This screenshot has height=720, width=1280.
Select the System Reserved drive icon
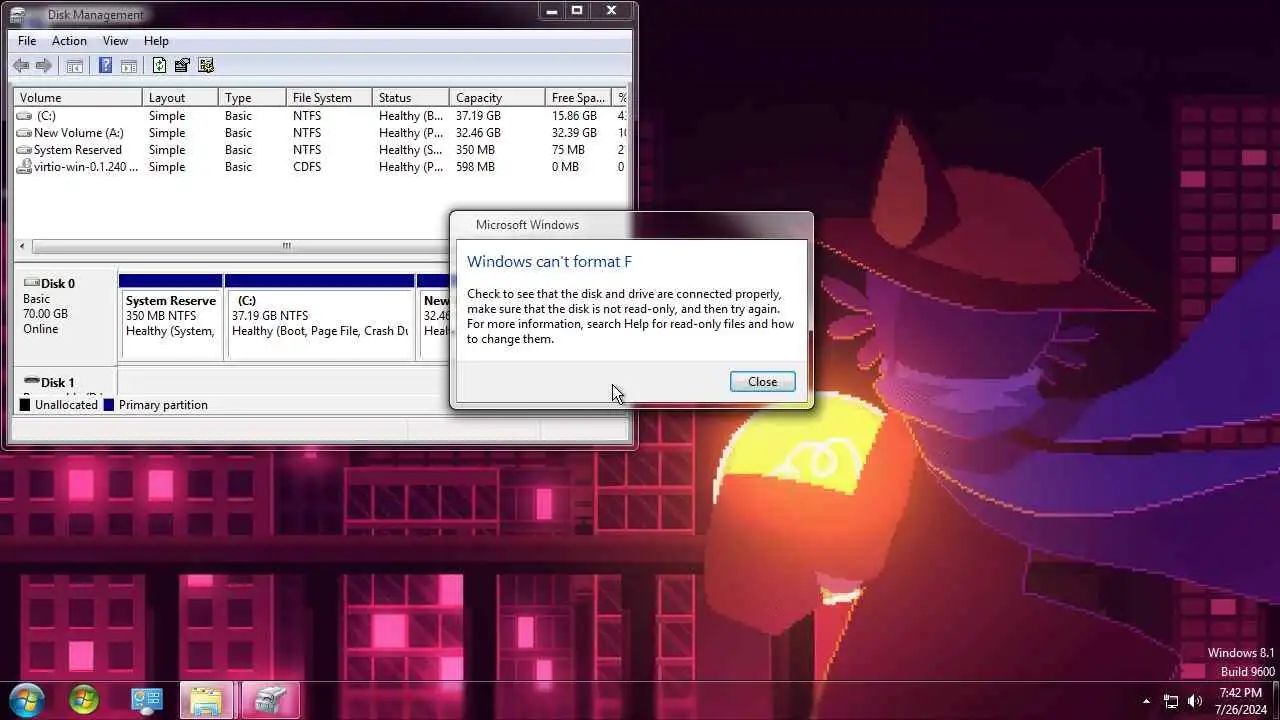tap(25, 150)
